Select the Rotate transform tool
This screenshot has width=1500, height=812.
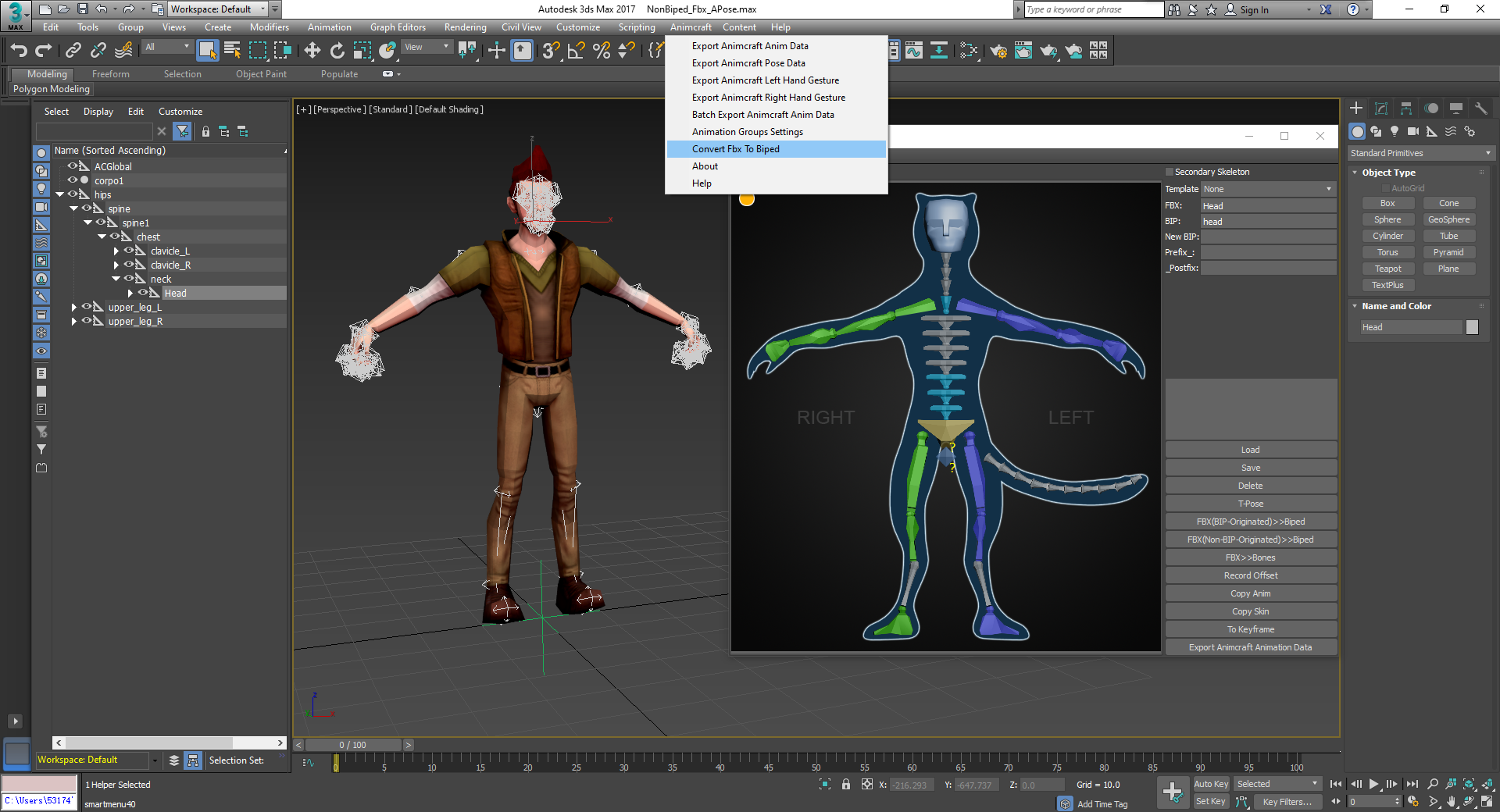coord(337,51)
